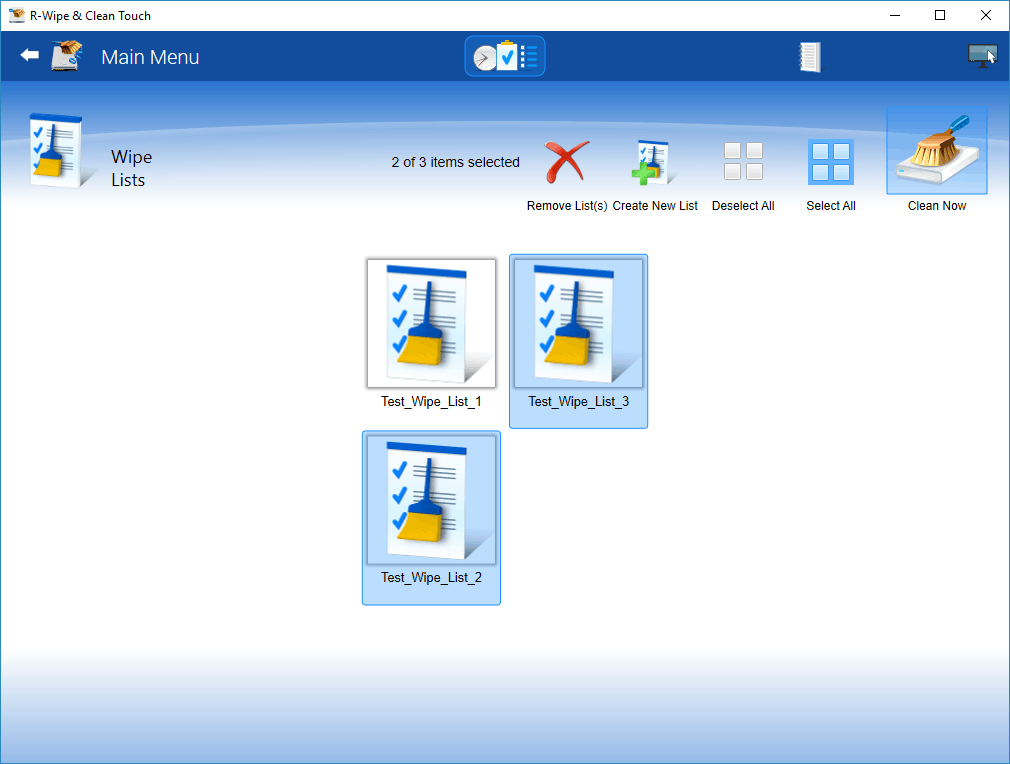Select the Test_Wipe_List_1 thumbnail
Screen dimensions: 1010x764
pyautogui.click(x=432, y=323)
